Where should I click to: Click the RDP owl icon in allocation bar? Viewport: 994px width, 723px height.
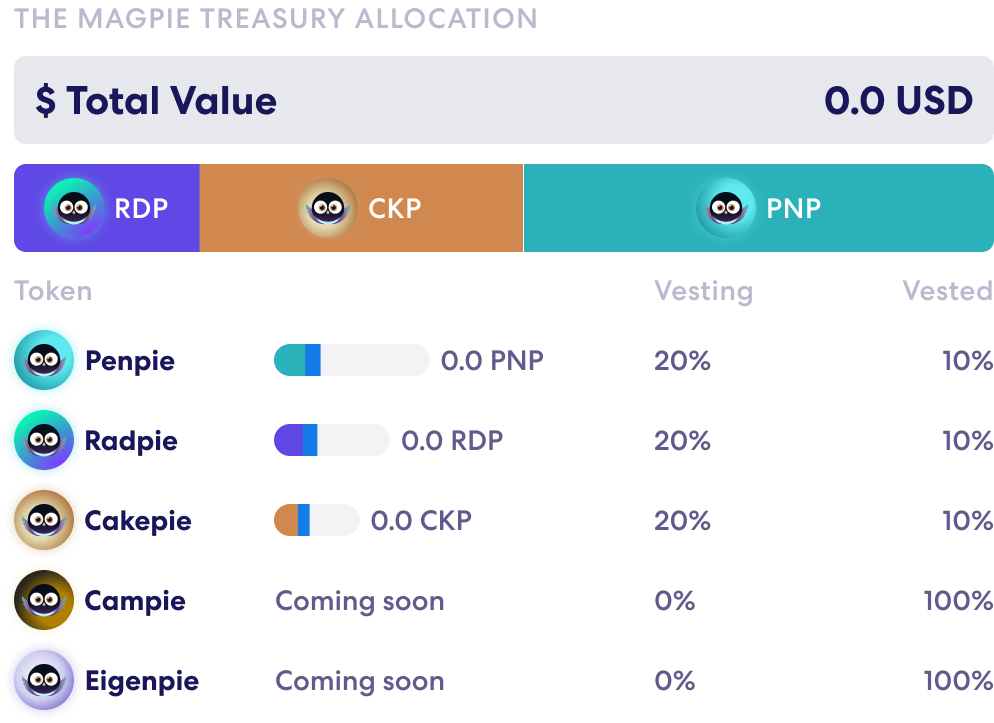click(74, 208)
